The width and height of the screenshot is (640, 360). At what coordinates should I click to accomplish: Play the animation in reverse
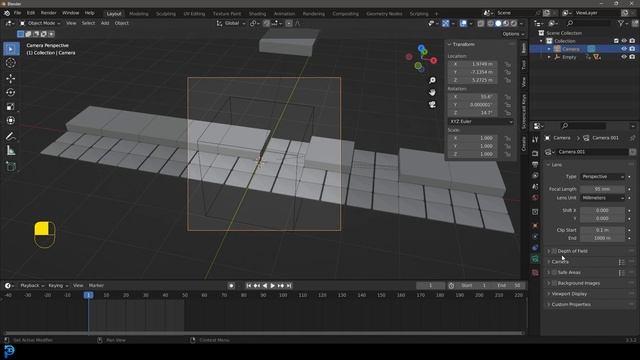point(265,286)
